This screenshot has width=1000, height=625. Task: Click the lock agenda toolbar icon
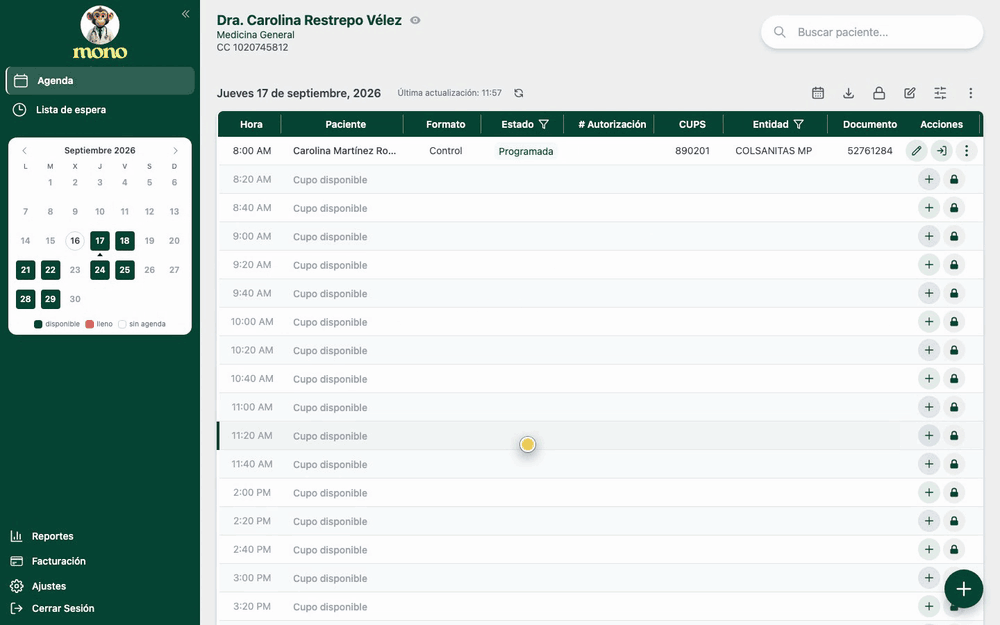pos(879,93)
